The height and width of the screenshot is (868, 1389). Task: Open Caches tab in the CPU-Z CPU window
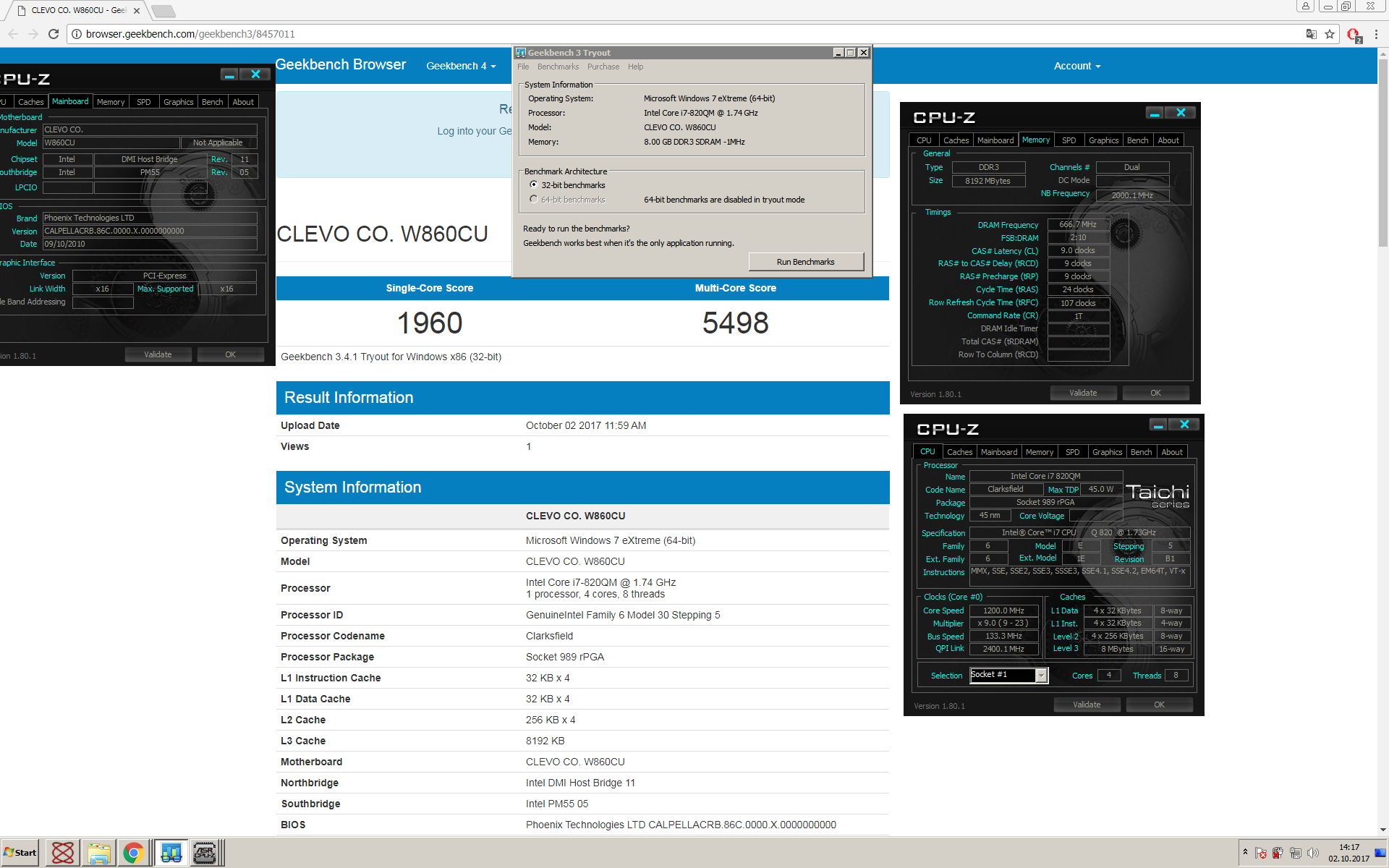[959, 452]
